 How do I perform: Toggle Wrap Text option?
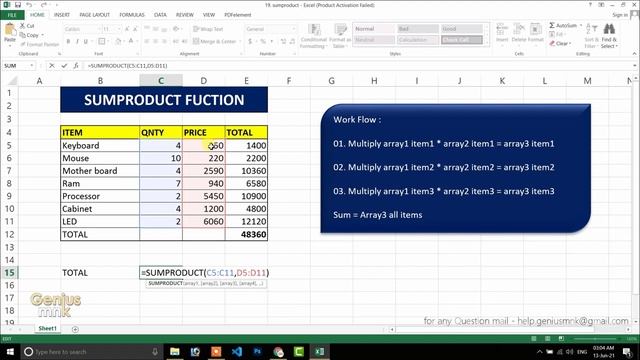click(208, 29)
